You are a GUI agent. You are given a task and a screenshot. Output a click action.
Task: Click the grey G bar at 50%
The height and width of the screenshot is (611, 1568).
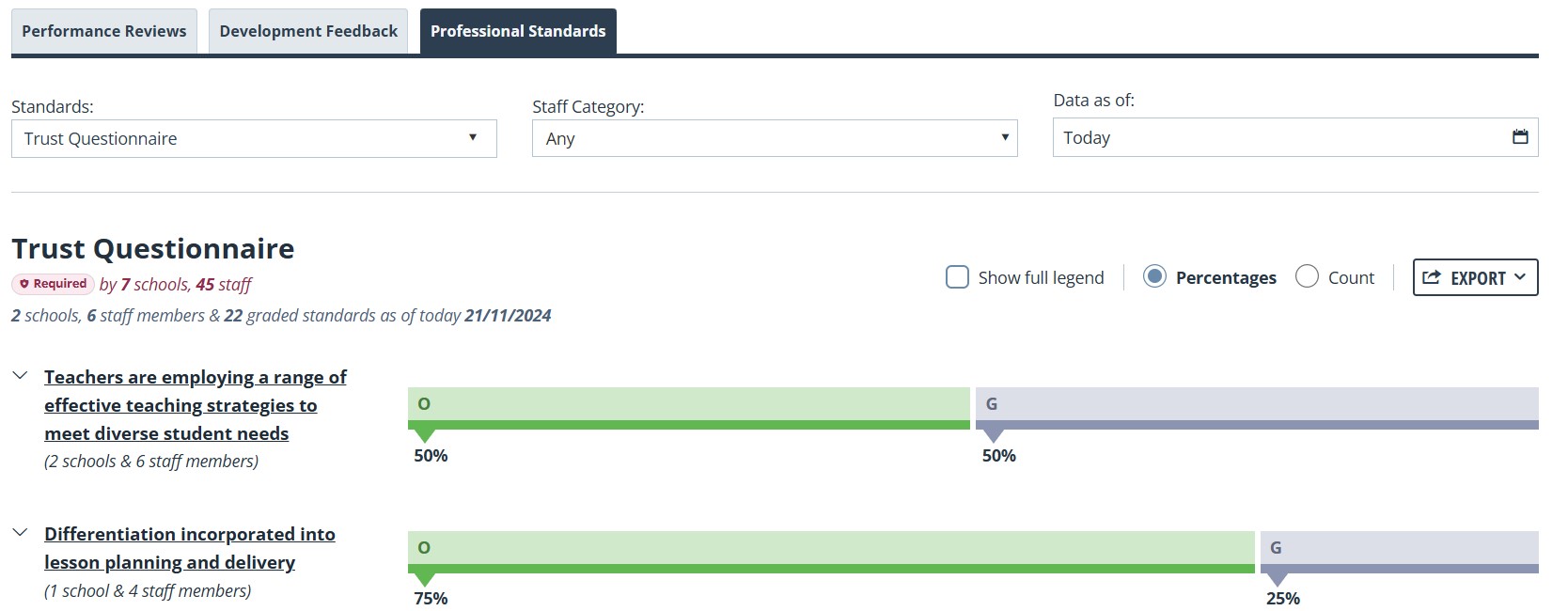coord(1258,408)
